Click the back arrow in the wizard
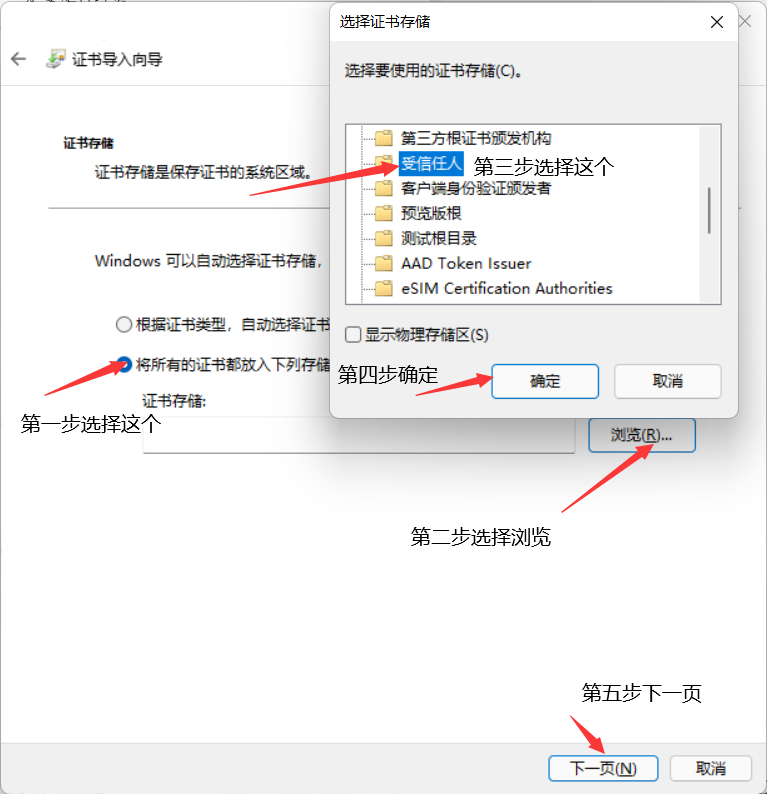The image size is (767, 794). click(x=18, y=59)
